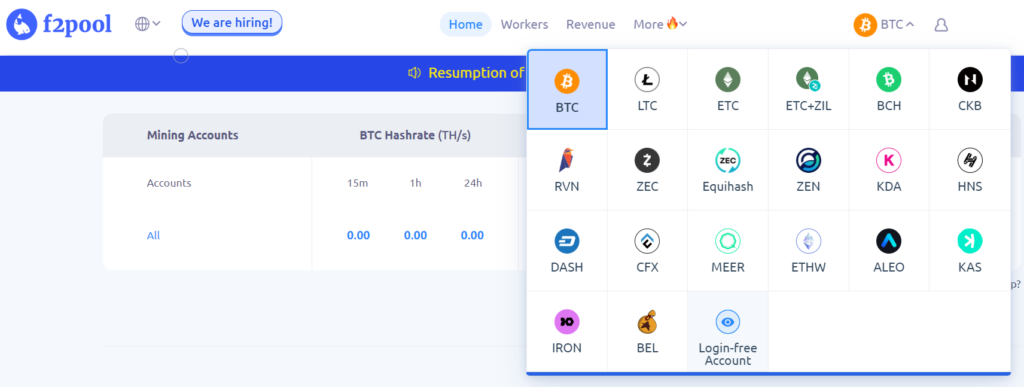
Task: Pick the MEER coin icon
Action: pos(728,241)
